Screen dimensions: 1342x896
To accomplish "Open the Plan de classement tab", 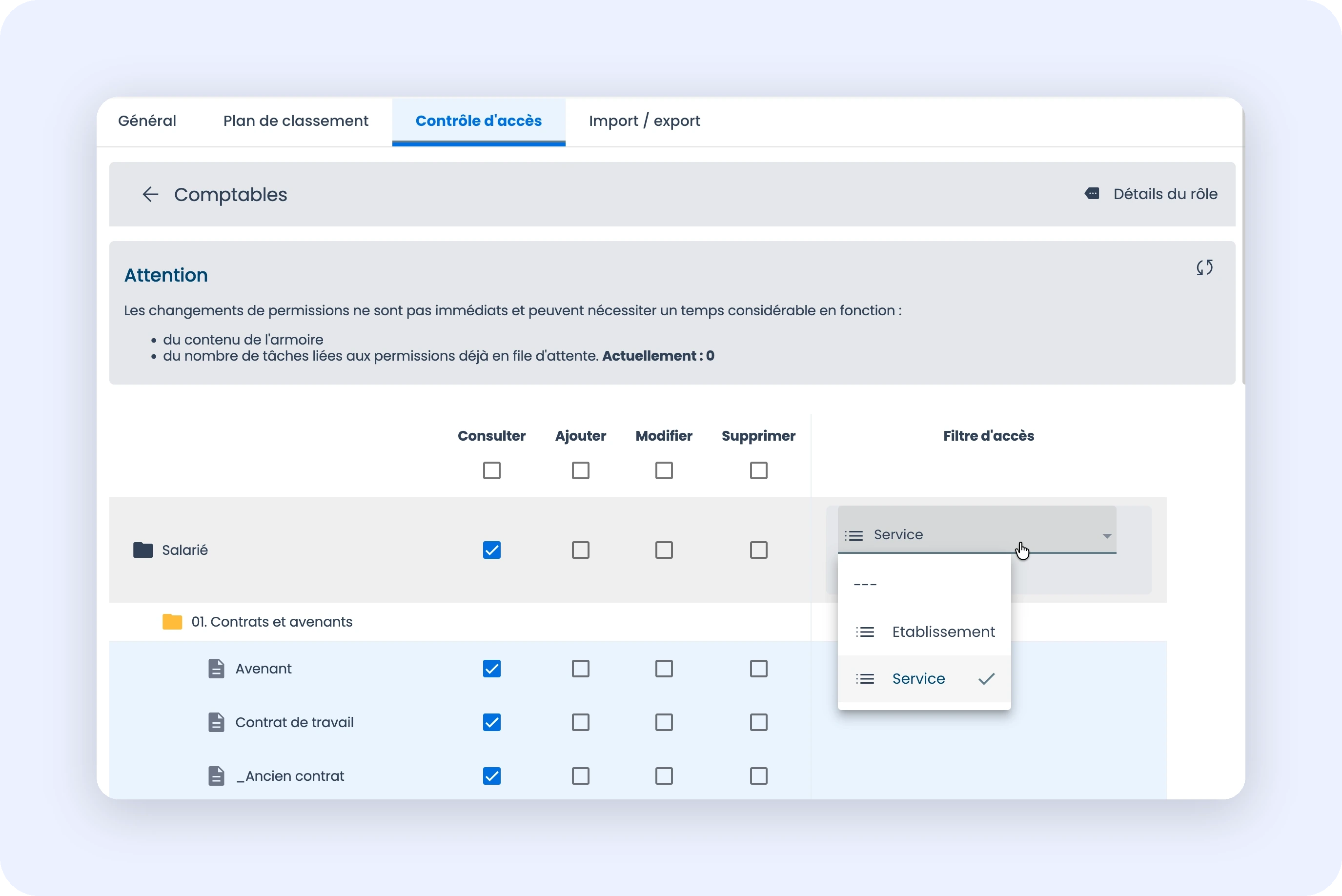I will (295, 121).
